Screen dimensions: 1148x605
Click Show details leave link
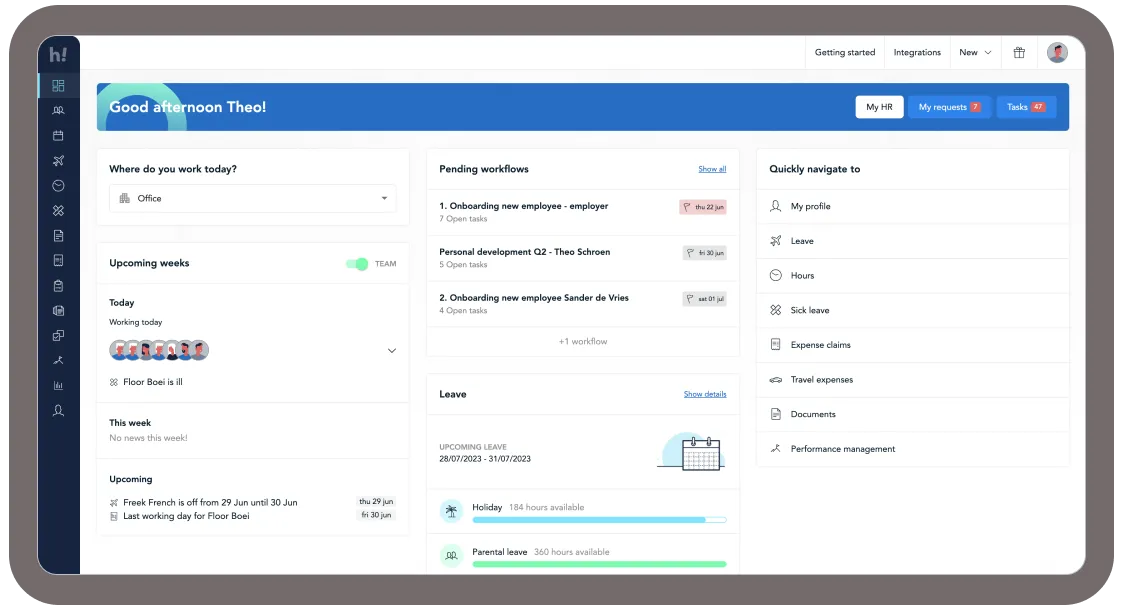pos(705,394)
